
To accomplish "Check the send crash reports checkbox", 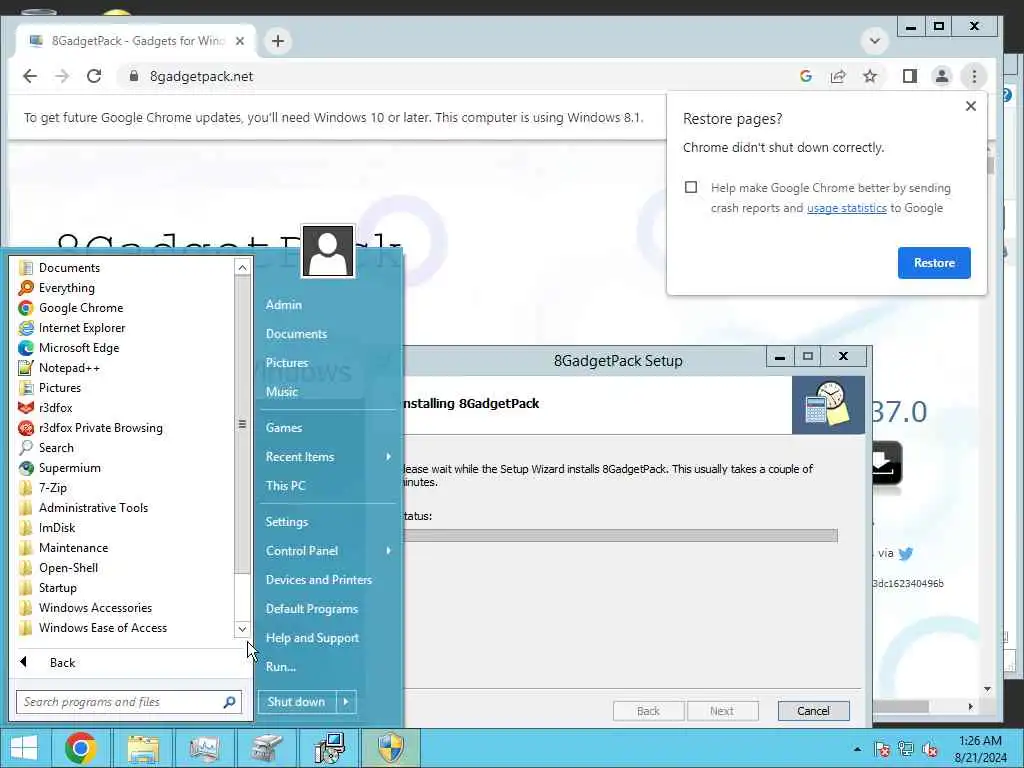I will [x=691, y=187].
